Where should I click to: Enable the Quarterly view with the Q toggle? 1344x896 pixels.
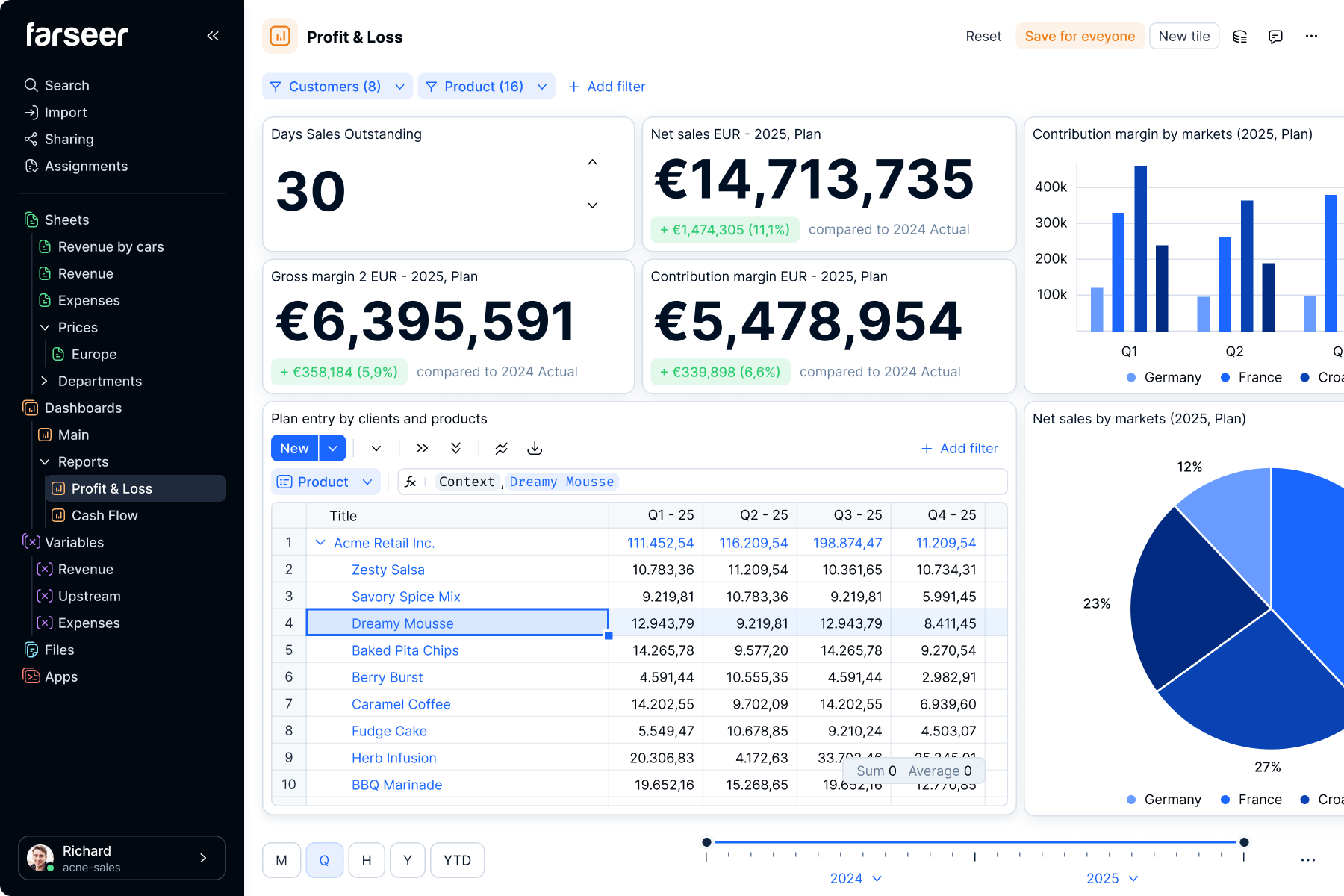(325, 859)
